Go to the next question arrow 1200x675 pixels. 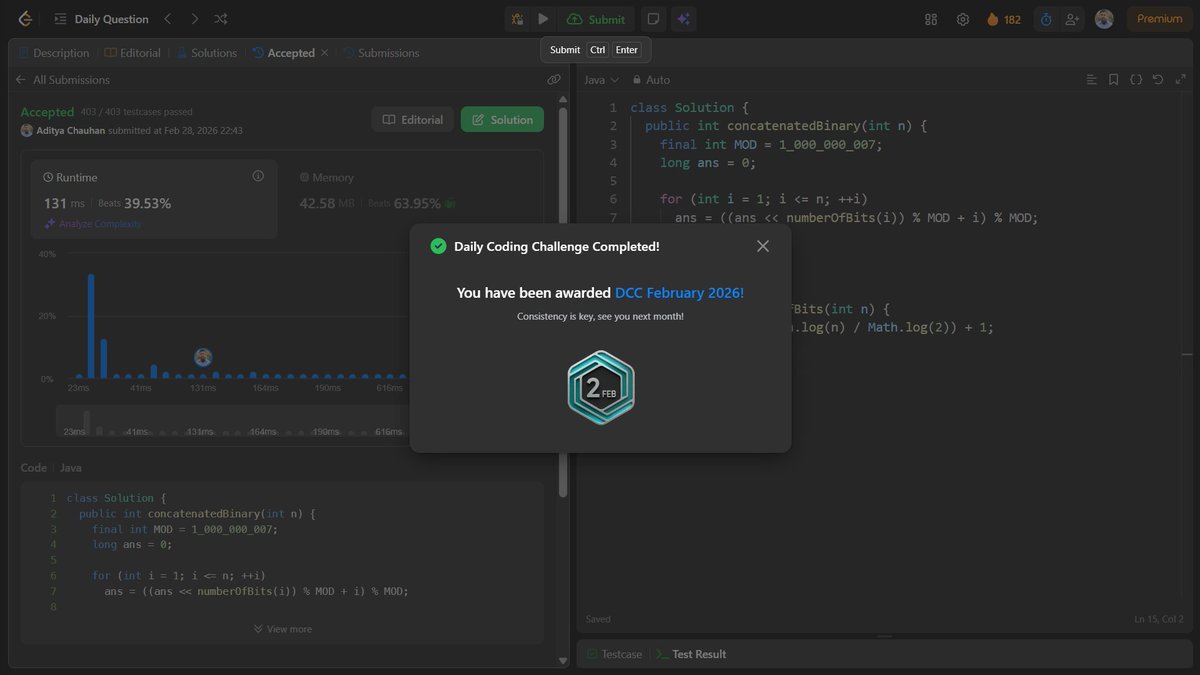coord(195,19)
